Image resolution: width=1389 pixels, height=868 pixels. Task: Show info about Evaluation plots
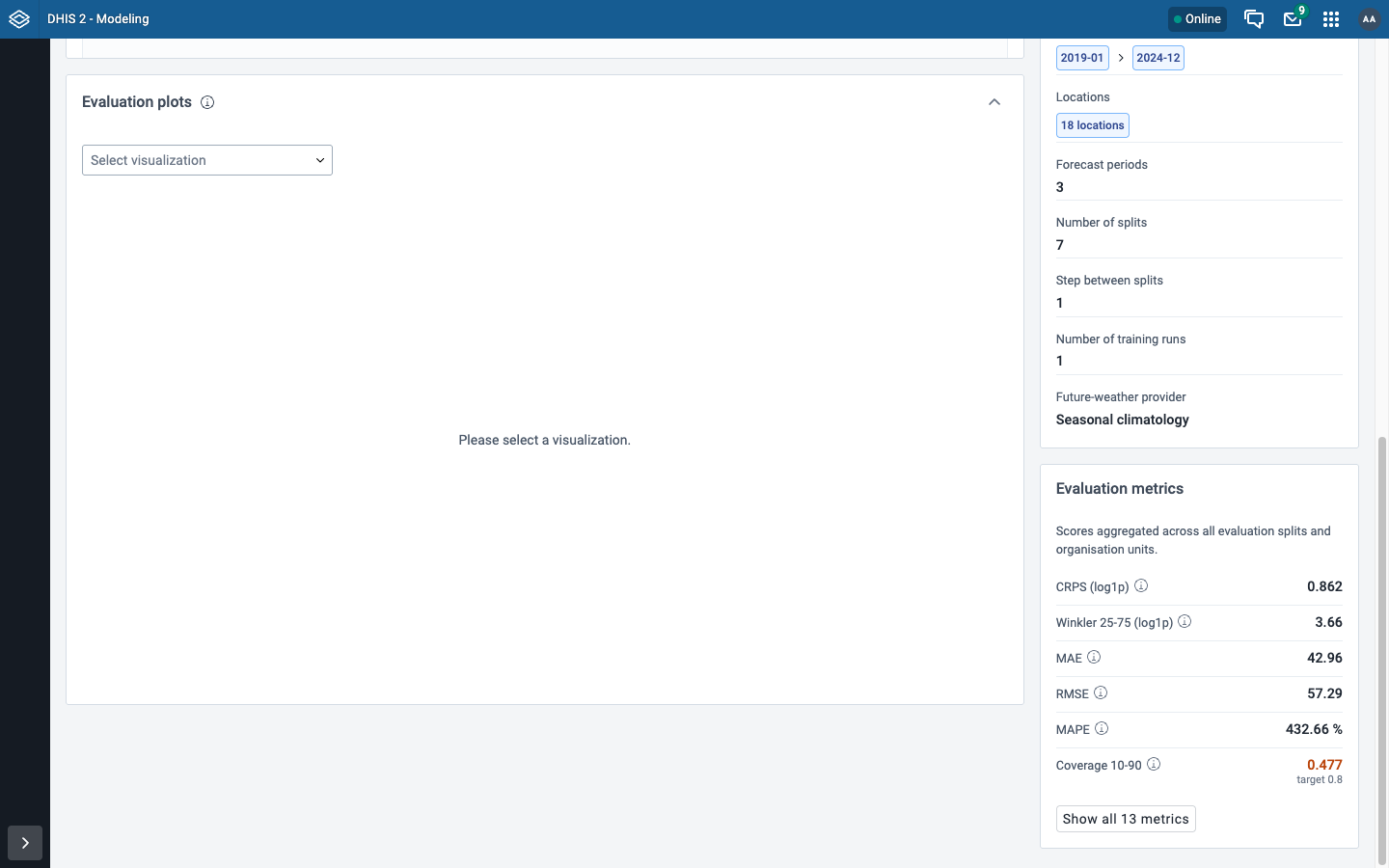[207, 102]
